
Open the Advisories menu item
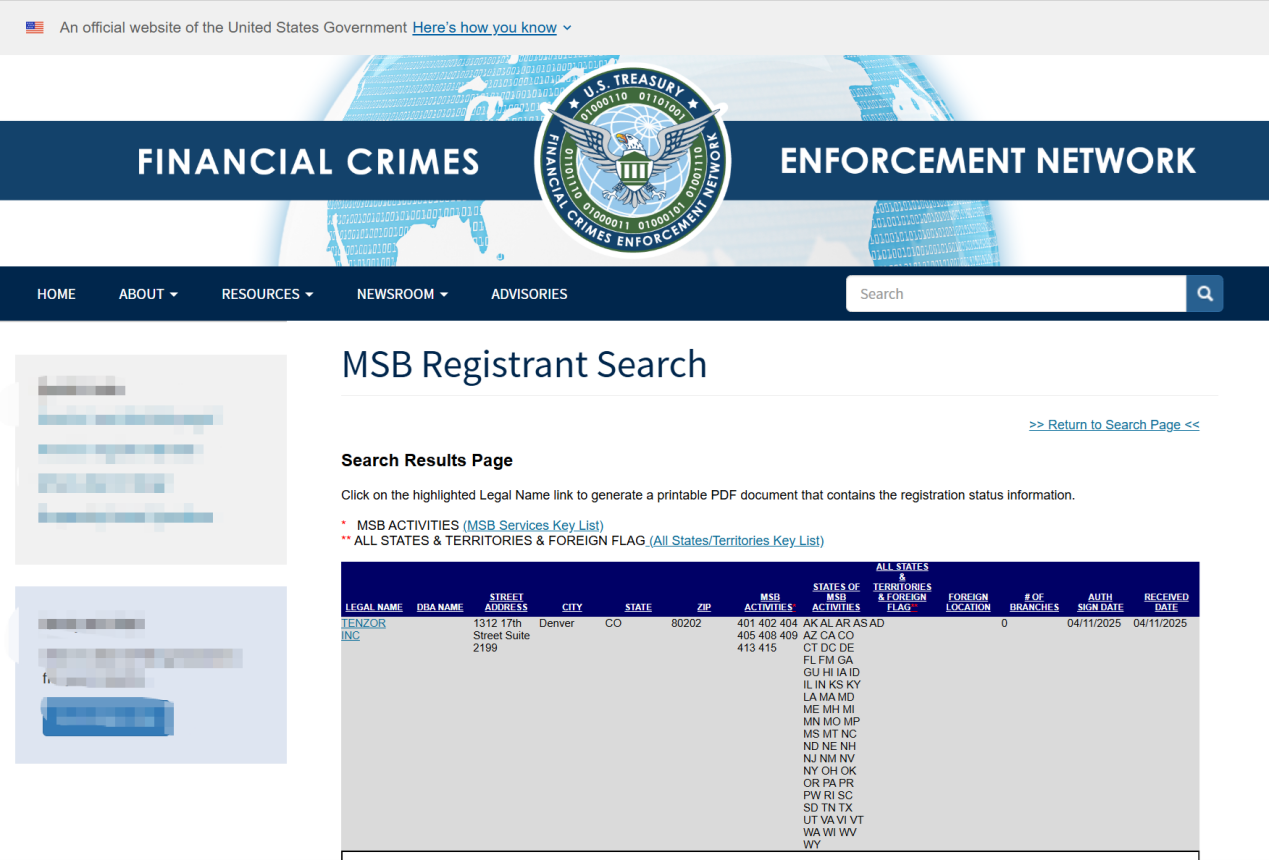[x=529, y=294]
